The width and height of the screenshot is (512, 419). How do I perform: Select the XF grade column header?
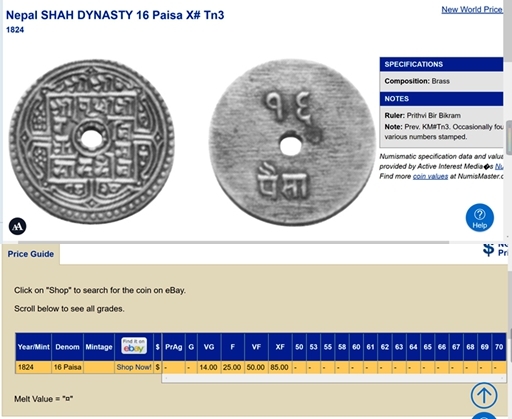pos(280,347)
